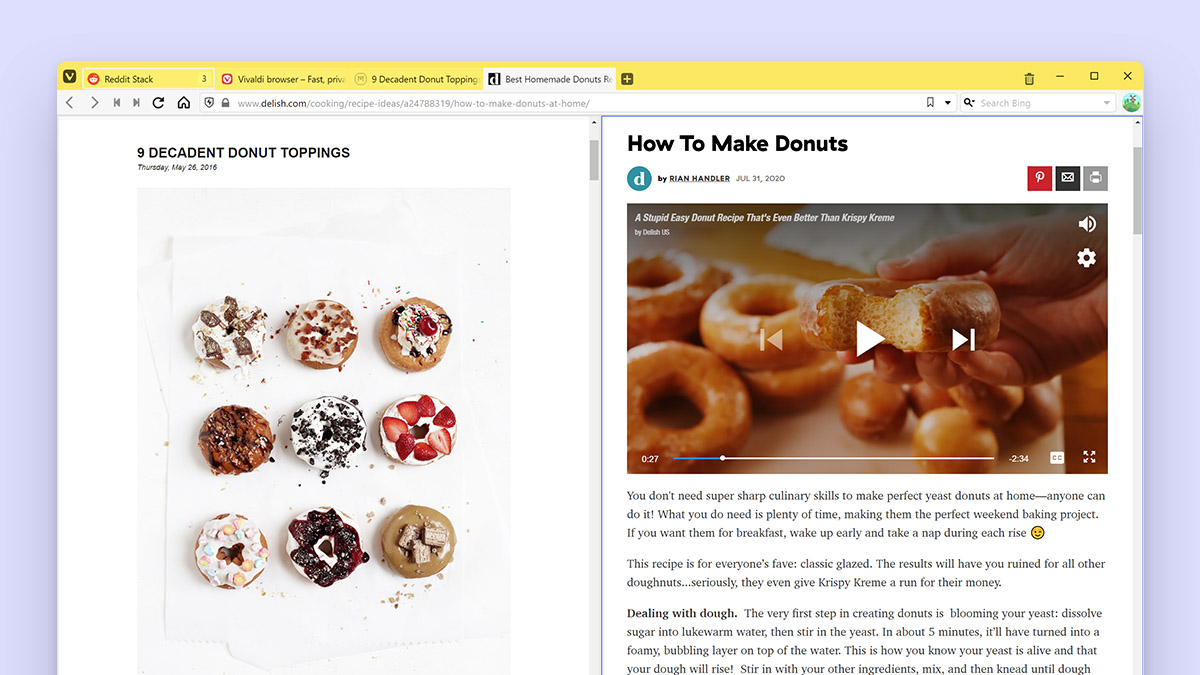Reload the current delish.com page
1200x675 pixels.
point(159,102)
